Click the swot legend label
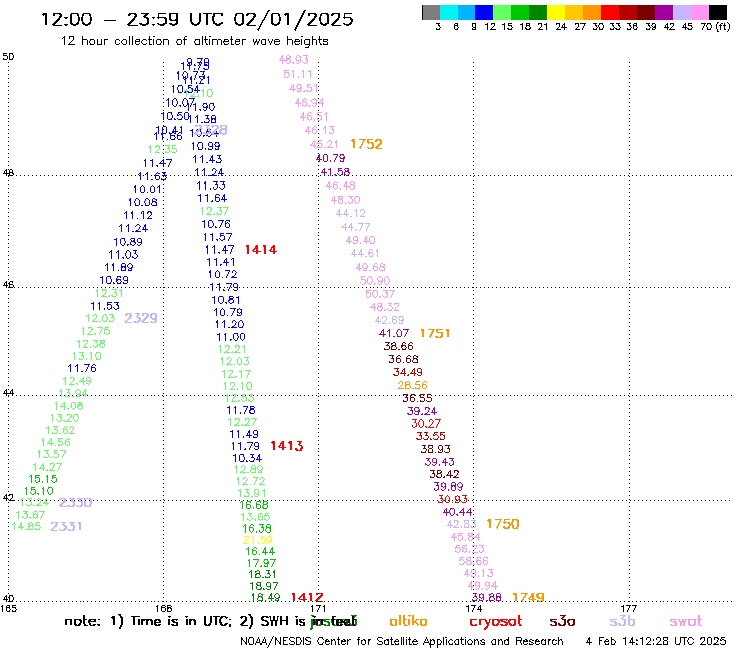The width and height of the screenshot is (740, 650). click(686, 621)
